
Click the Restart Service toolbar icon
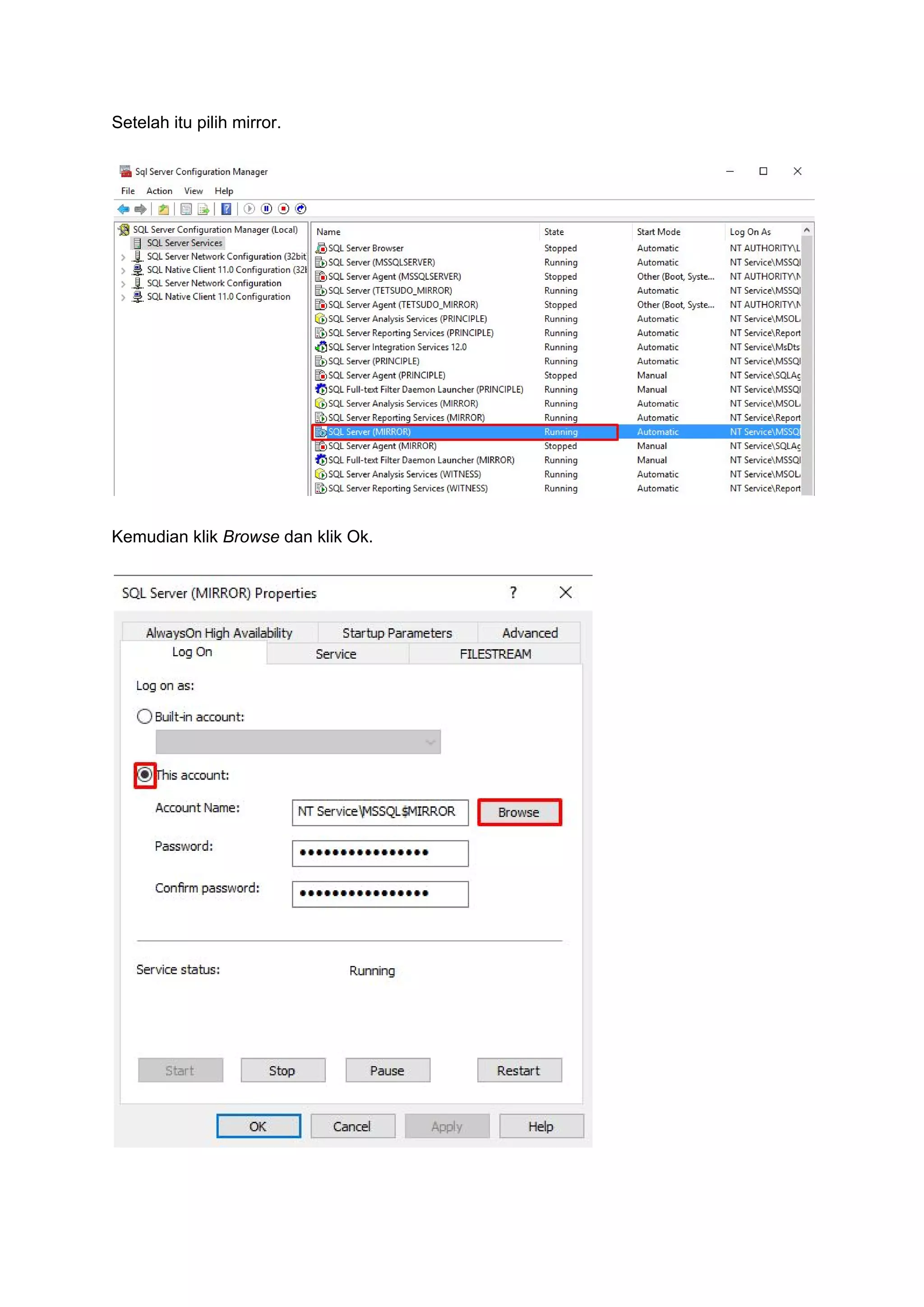(301, 209)
